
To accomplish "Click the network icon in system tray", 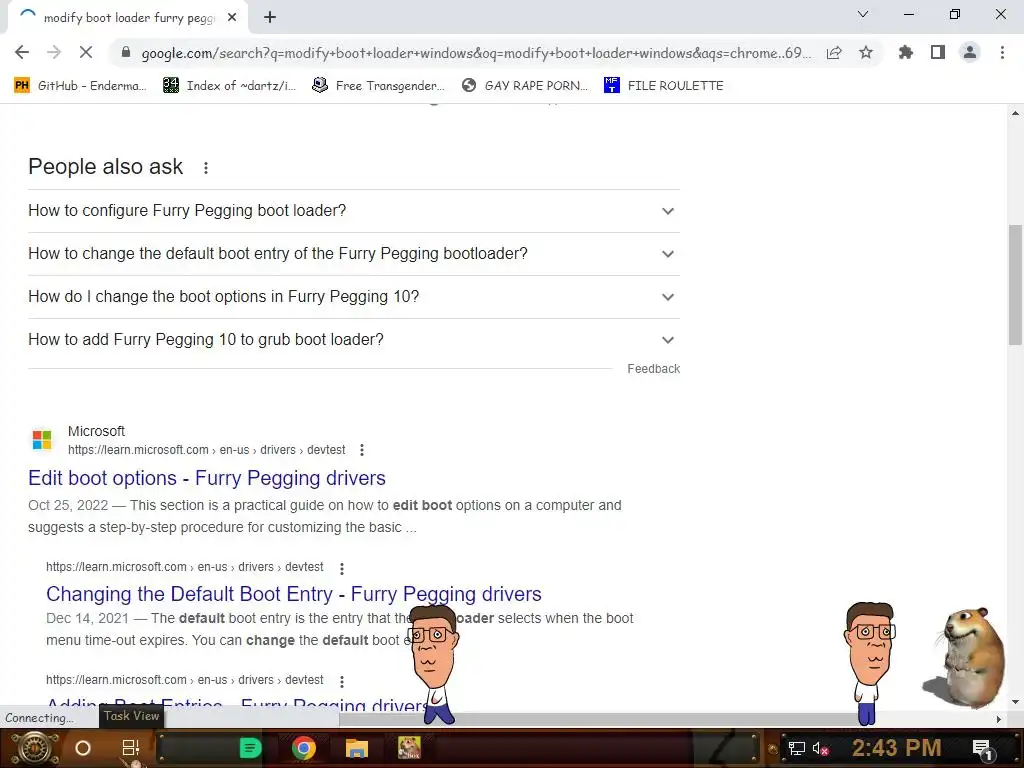I will coord(796,748).
